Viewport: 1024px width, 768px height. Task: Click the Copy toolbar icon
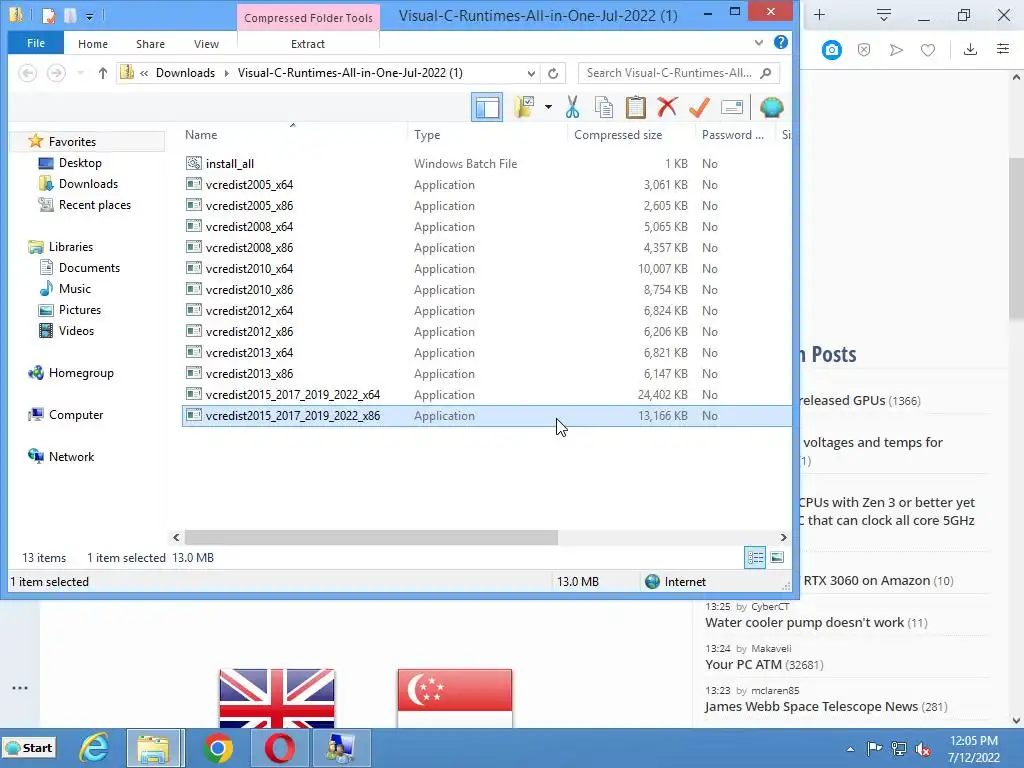click(x=603, y=107)
